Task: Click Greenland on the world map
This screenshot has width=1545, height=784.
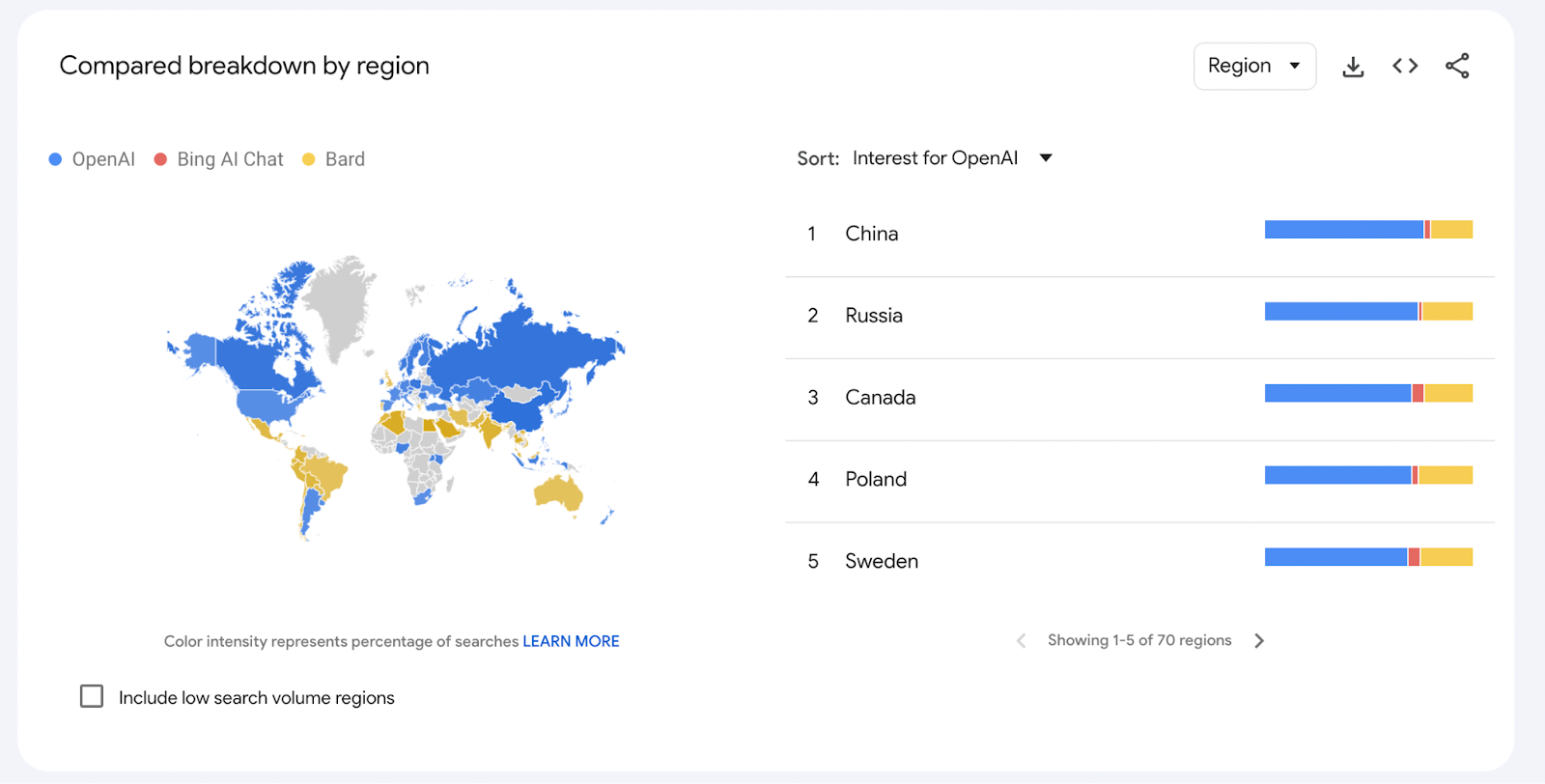Action: point(338,299)
